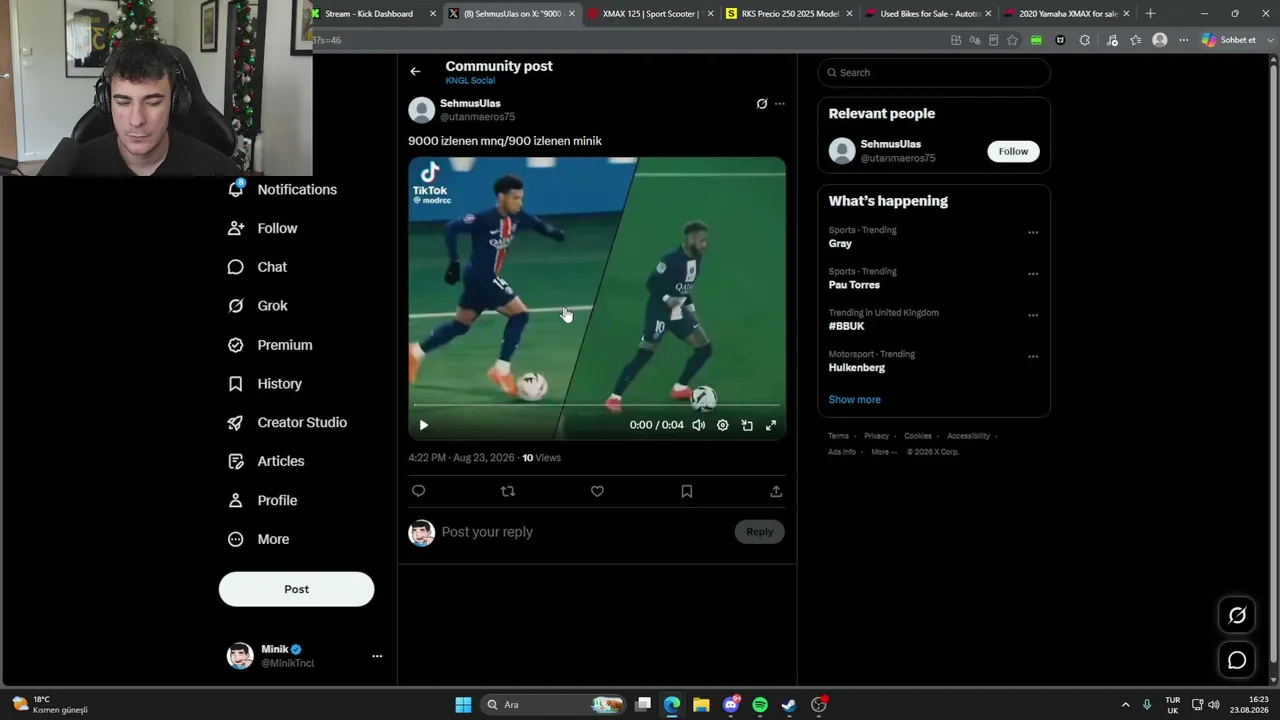1280x720 pixels.
Task: Go to Profile from the sidebar
Action: [263, 500]
